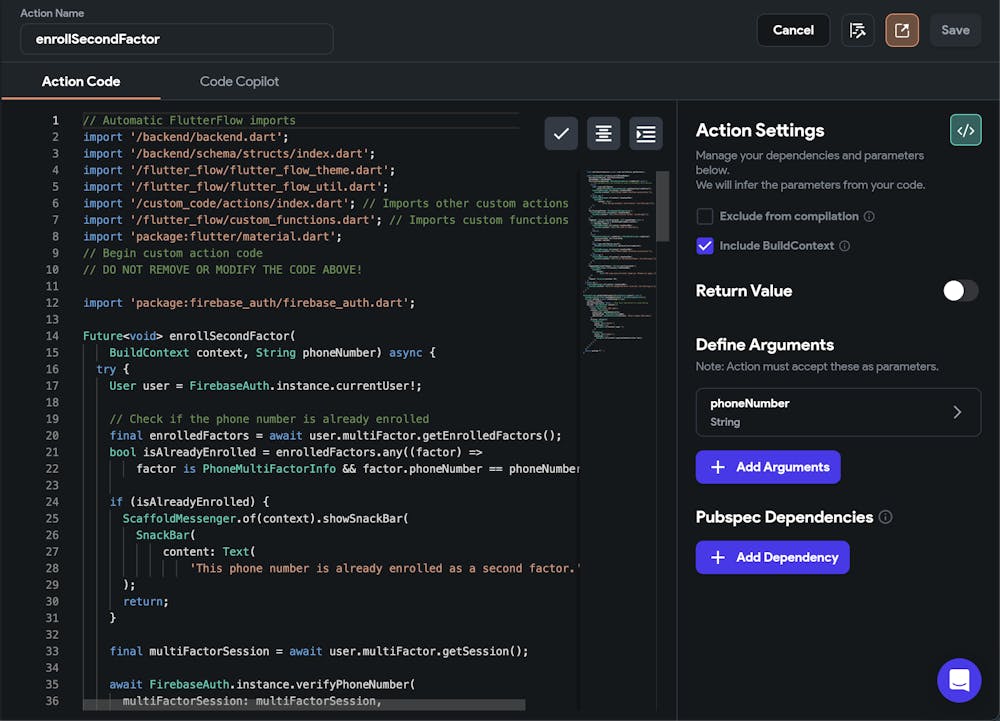Screen dimensions: 1000x721
Task: Expand the phoneNumber argument chevron
Action: pos(957,412)
